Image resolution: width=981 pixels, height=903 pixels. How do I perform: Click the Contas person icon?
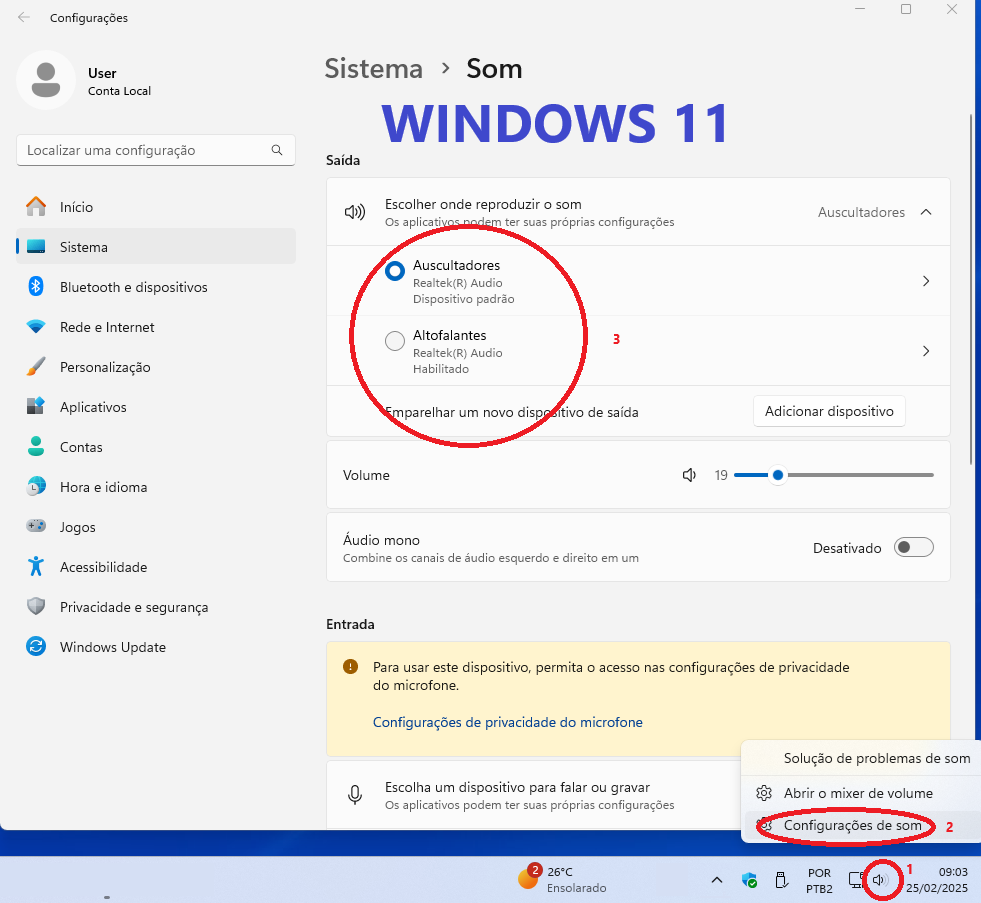[36, 446]
